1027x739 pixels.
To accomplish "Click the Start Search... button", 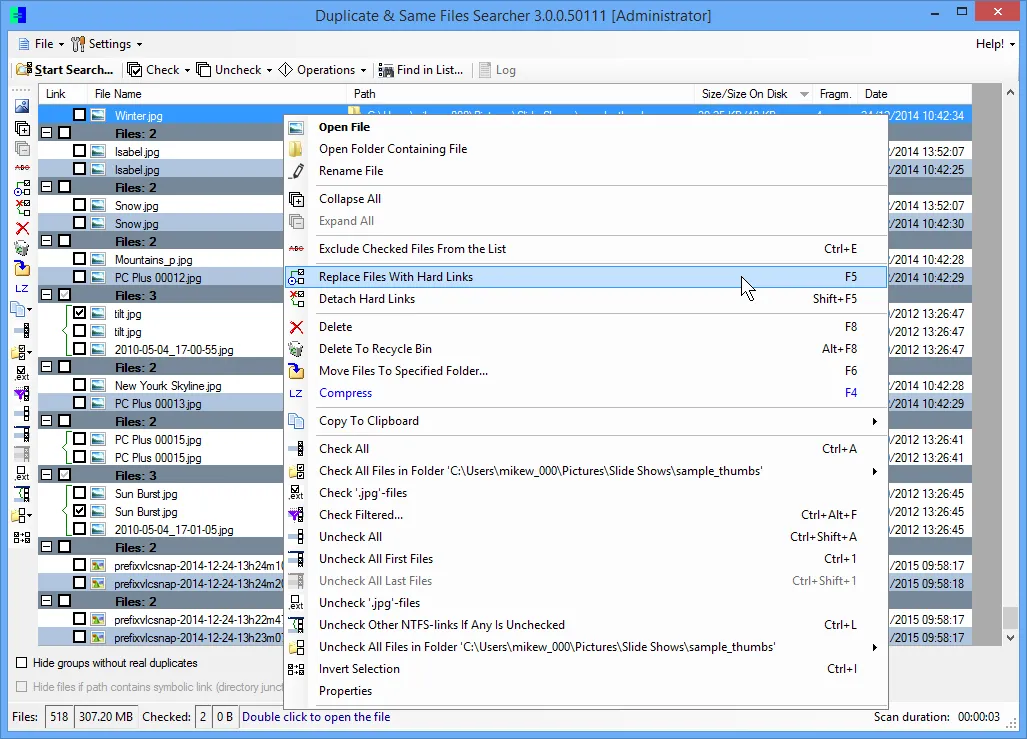I will [x=65, y=70].
